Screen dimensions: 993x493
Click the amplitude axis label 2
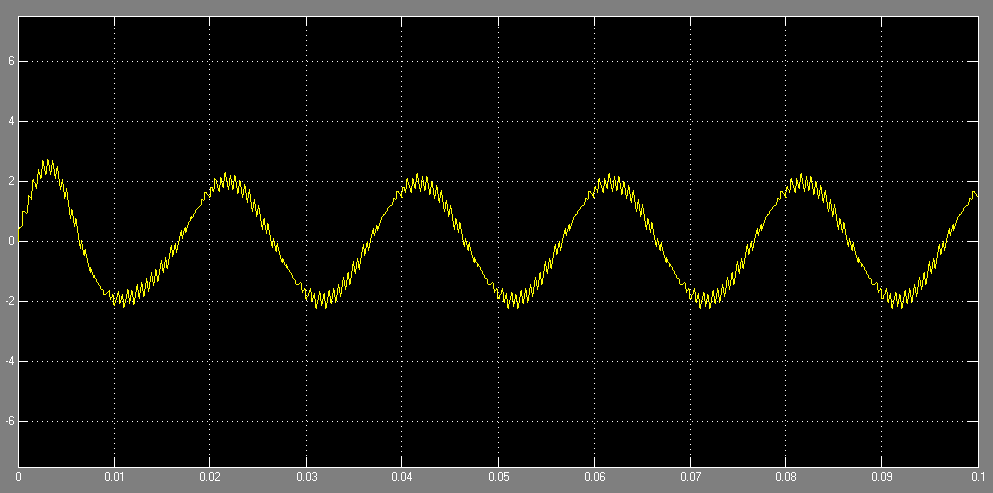(11, 181)
